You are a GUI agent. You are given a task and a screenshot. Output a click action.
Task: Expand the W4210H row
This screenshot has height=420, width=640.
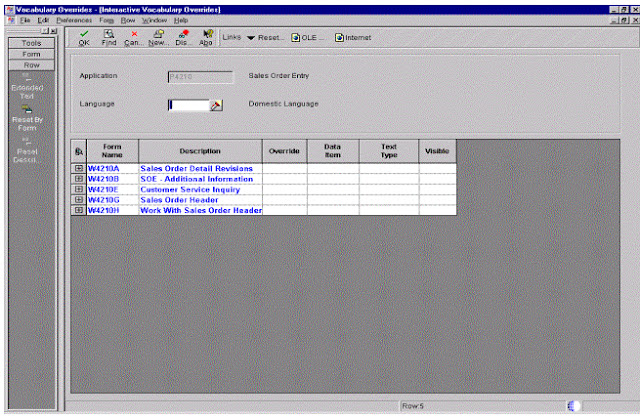(x=79, y=210)
